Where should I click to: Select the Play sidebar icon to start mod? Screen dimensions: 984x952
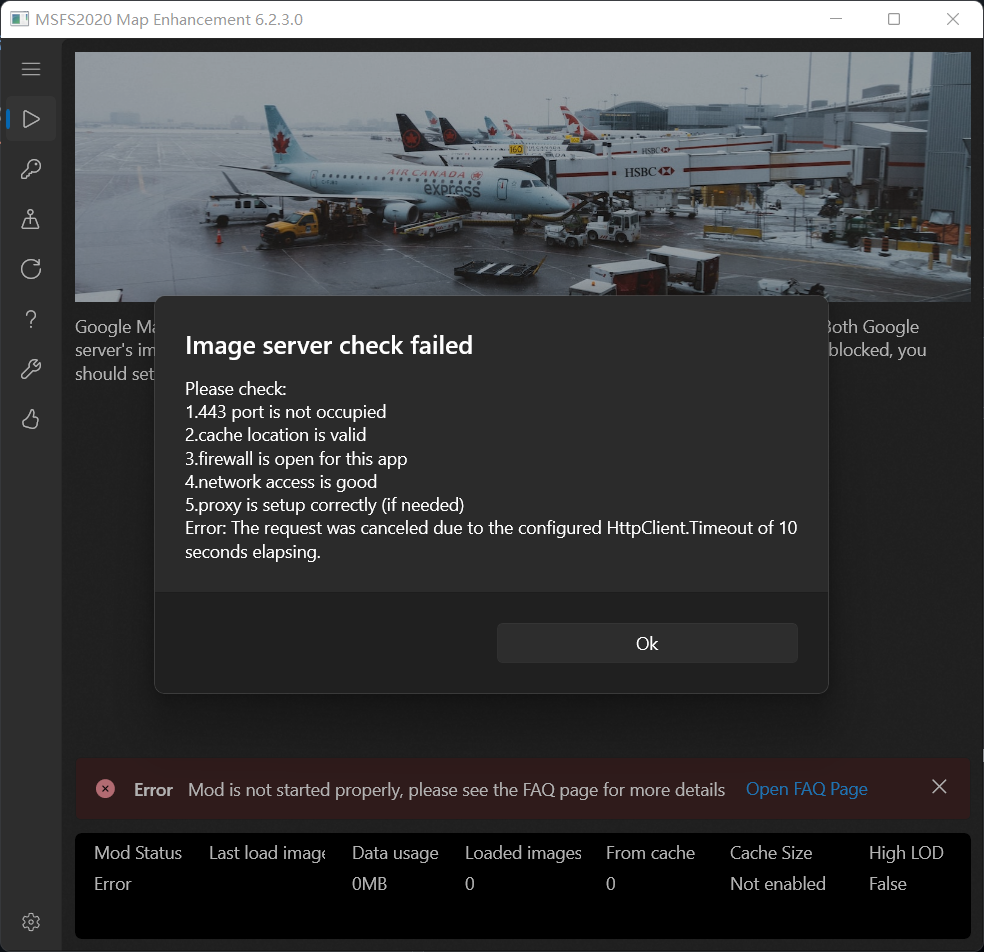[30, 118]
